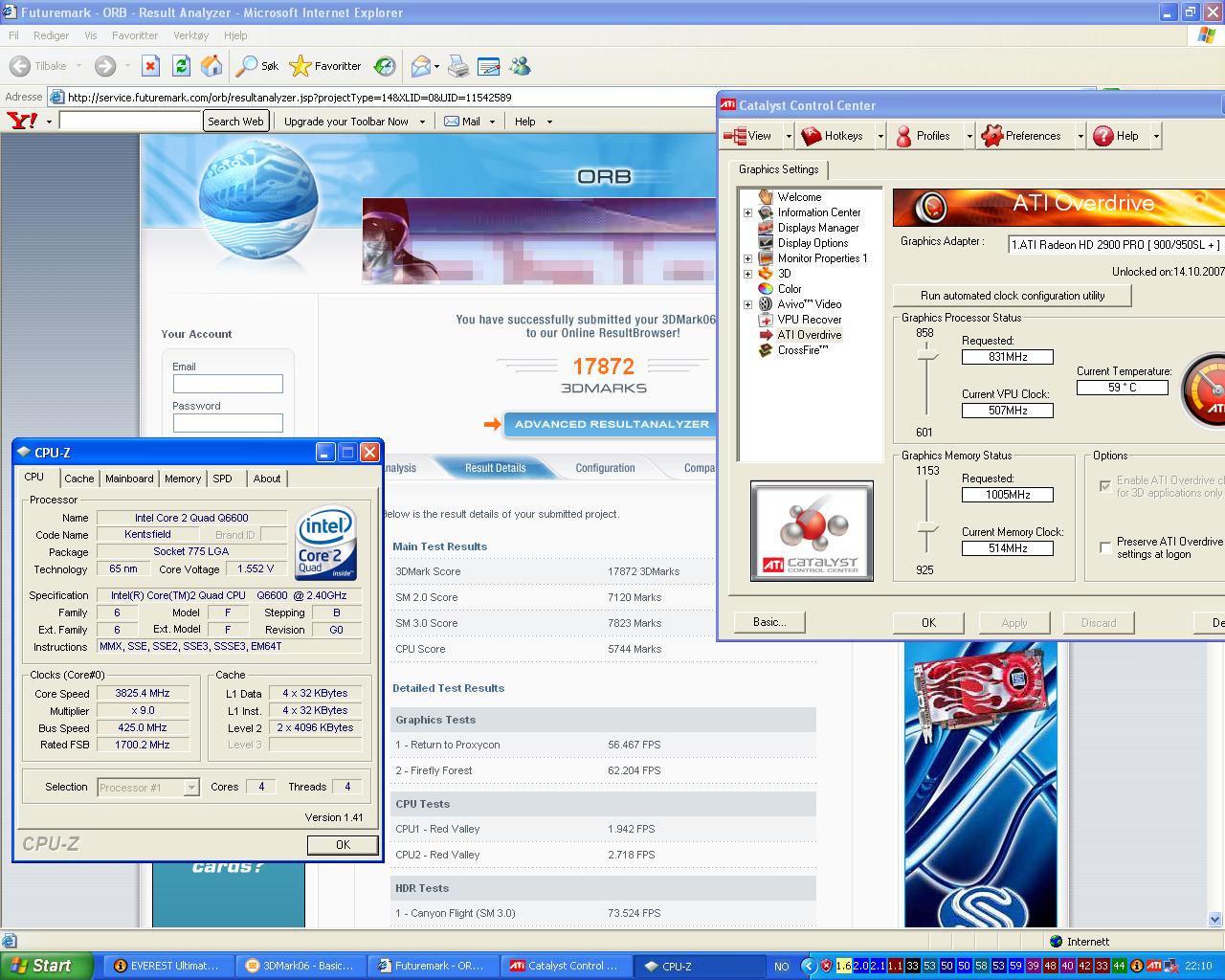Click OK button in Catalyst Control Center
The width and height of the screenshot is (1225, 980).
(x=928, y=623)
